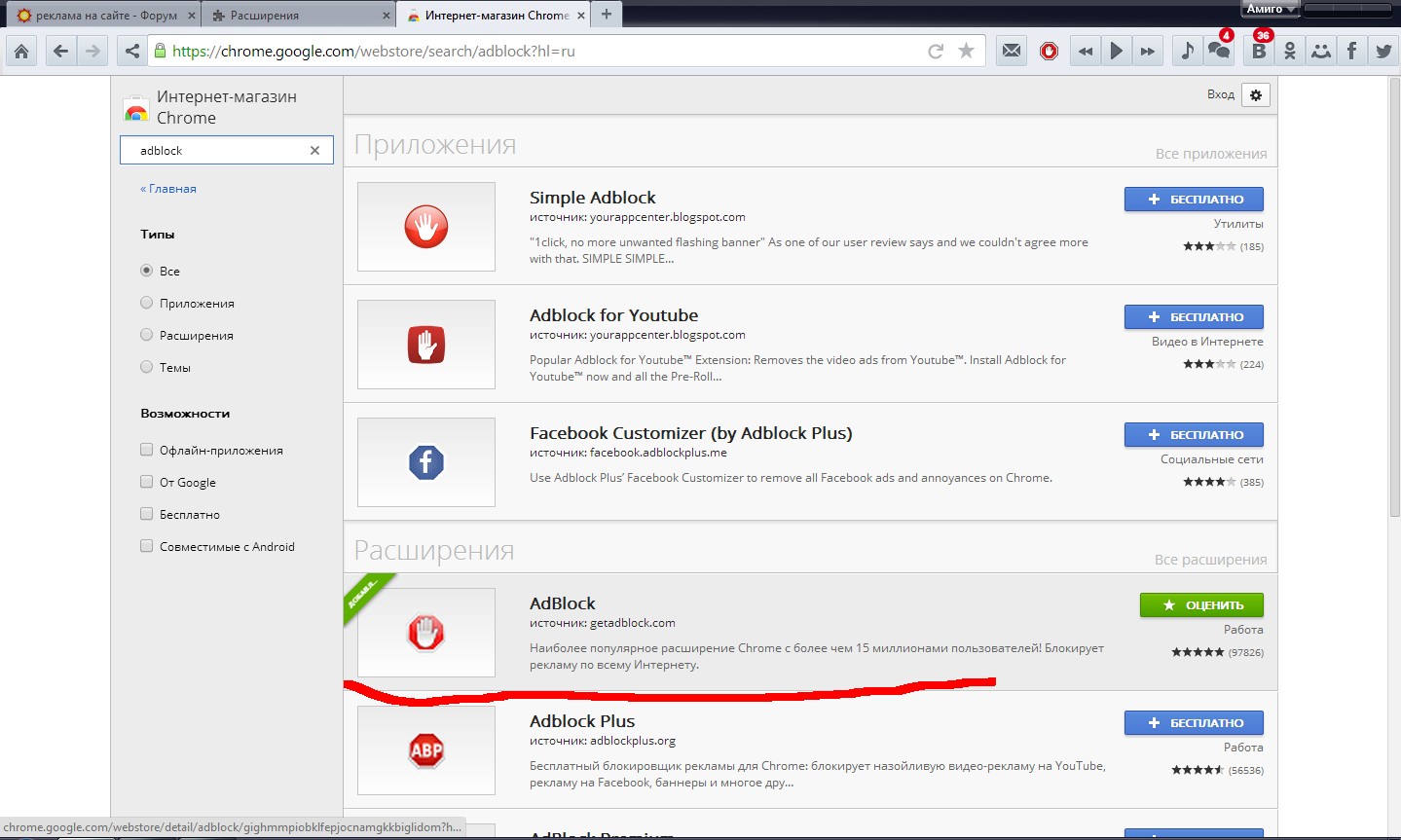The width and height of the screenshot is (1401, 840).
Task: Open the AdBlock extension icon in the toolbar
Action: tap(1049, 51)
